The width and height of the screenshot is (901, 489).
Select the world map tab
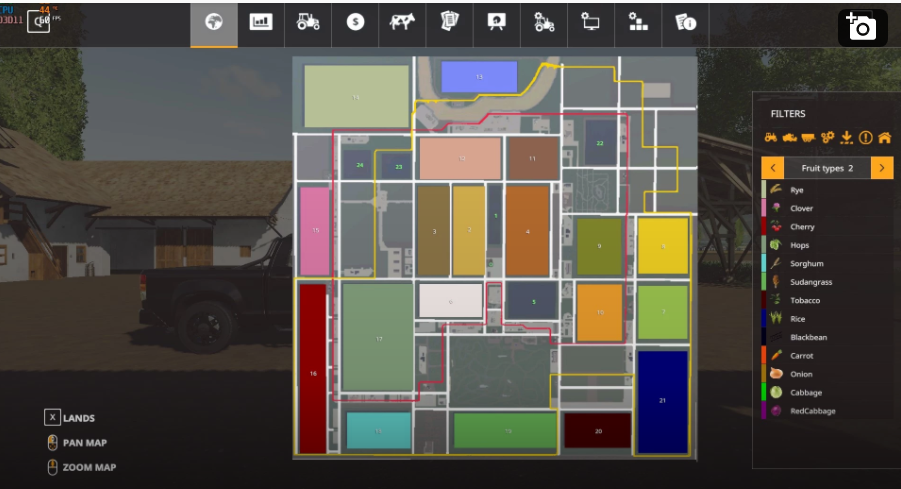(214, 22)
